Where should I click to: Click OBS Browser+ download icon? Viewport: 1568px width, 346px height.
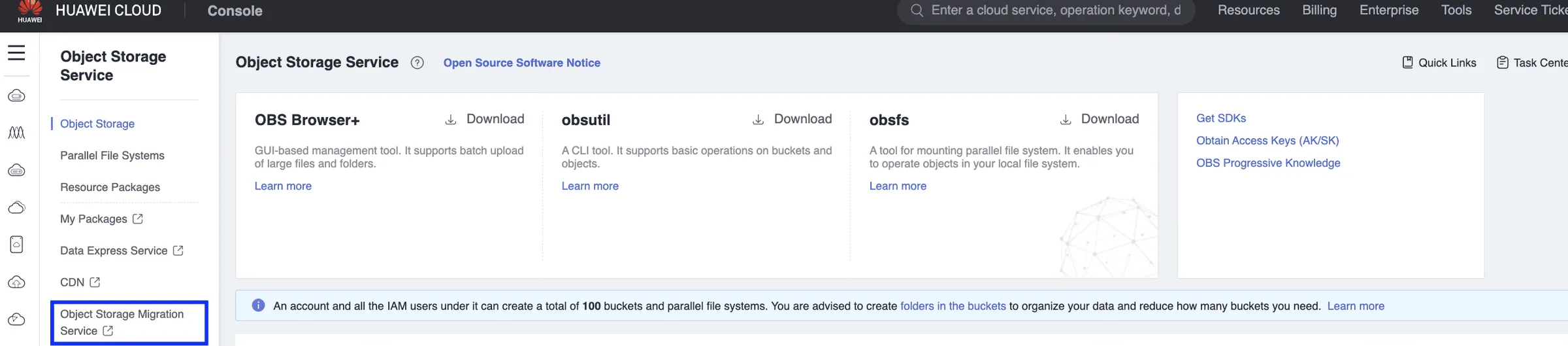451,120
